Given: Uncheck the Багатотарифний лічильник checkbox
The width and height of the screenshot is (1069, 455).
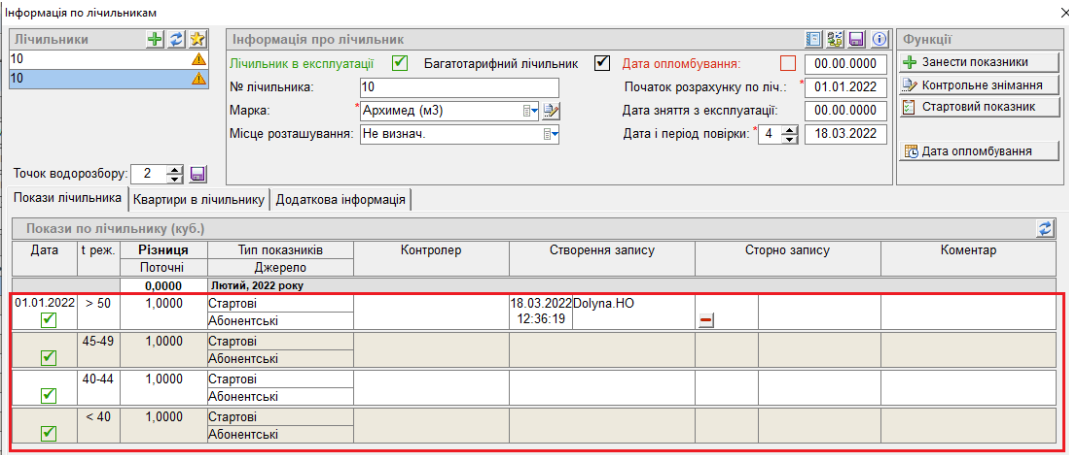Looking at the screenshot, I should (x=601, y=63).
